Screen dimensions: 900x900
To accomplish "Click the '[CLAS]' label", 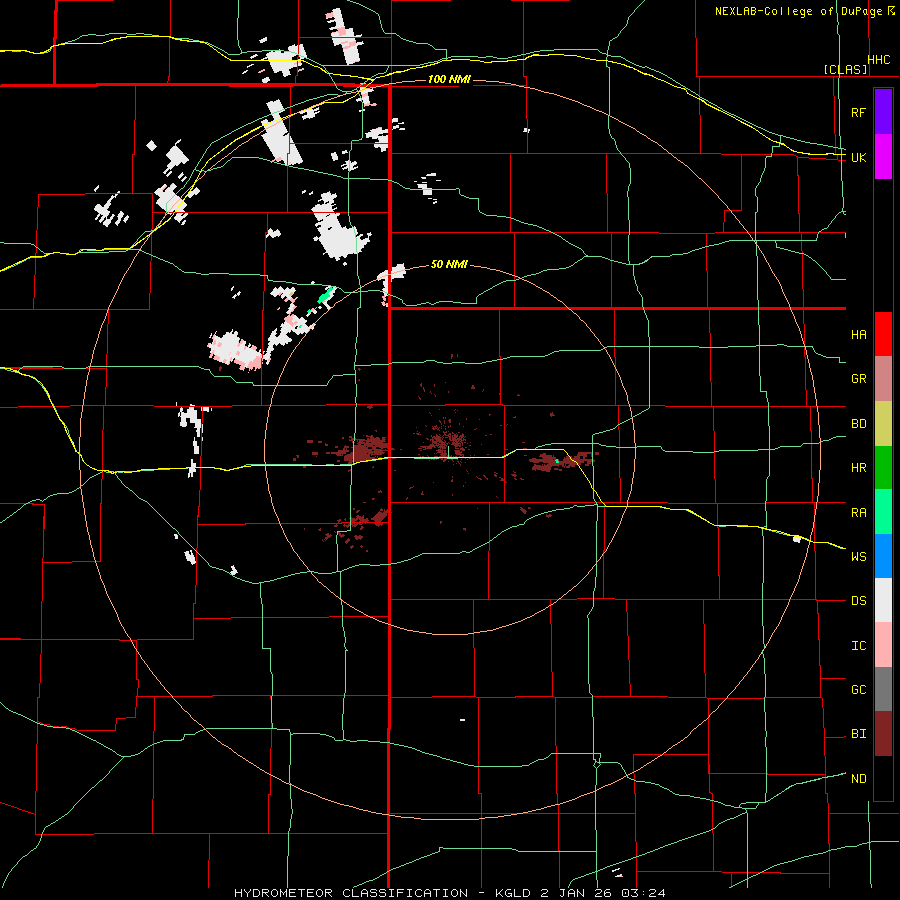I will 845,69.
